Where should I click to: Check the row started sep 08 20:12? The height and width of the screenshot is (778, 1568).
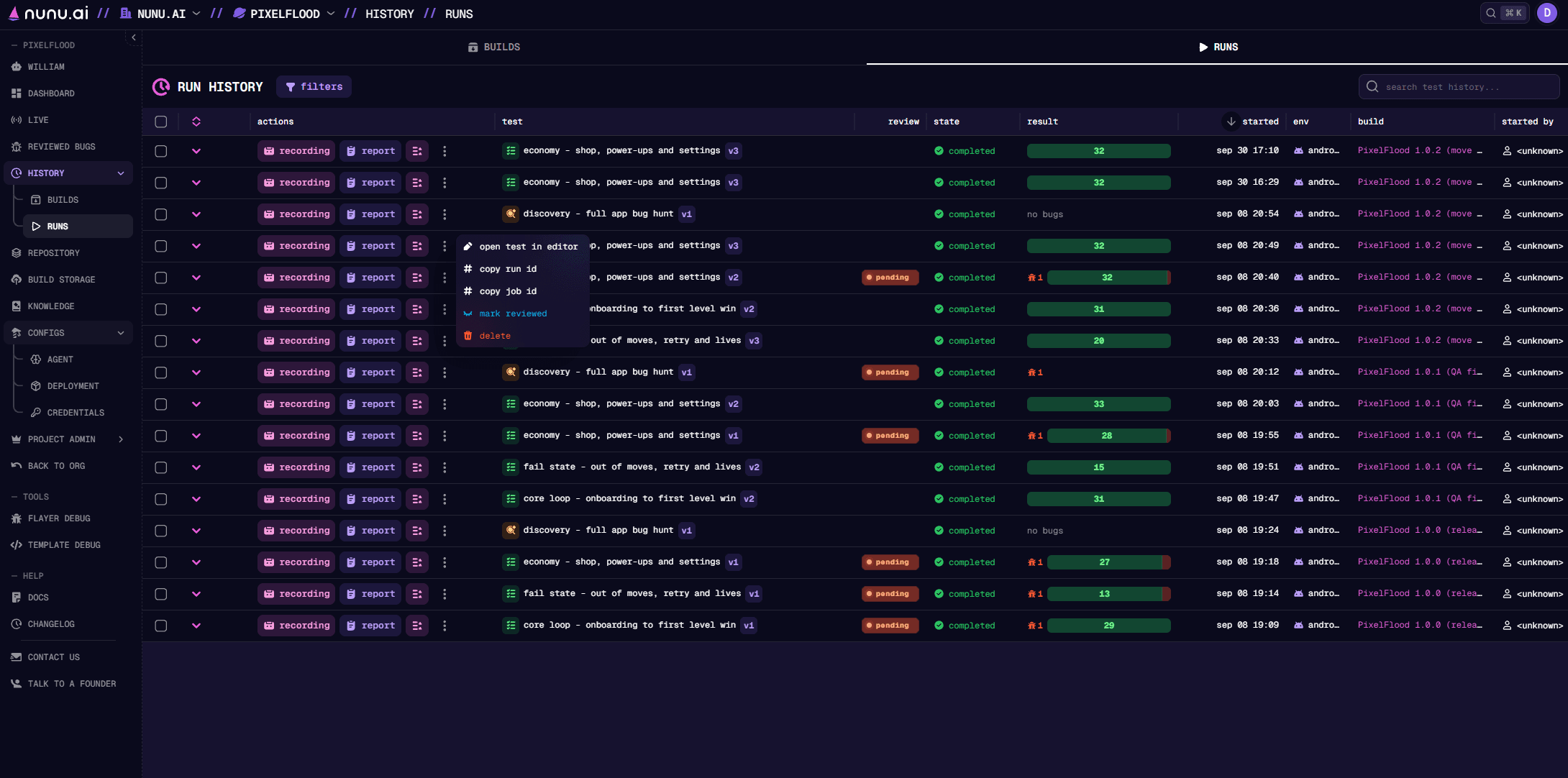coord(161,372)
